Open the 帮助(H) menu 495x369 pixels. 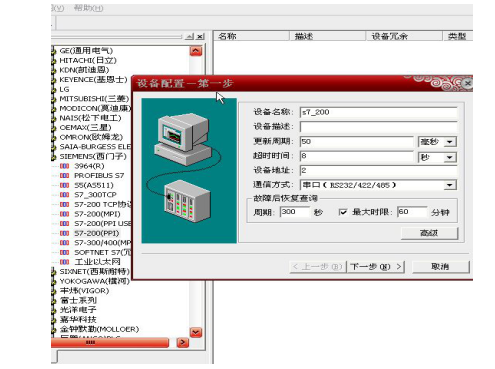(x=88, y=8)
